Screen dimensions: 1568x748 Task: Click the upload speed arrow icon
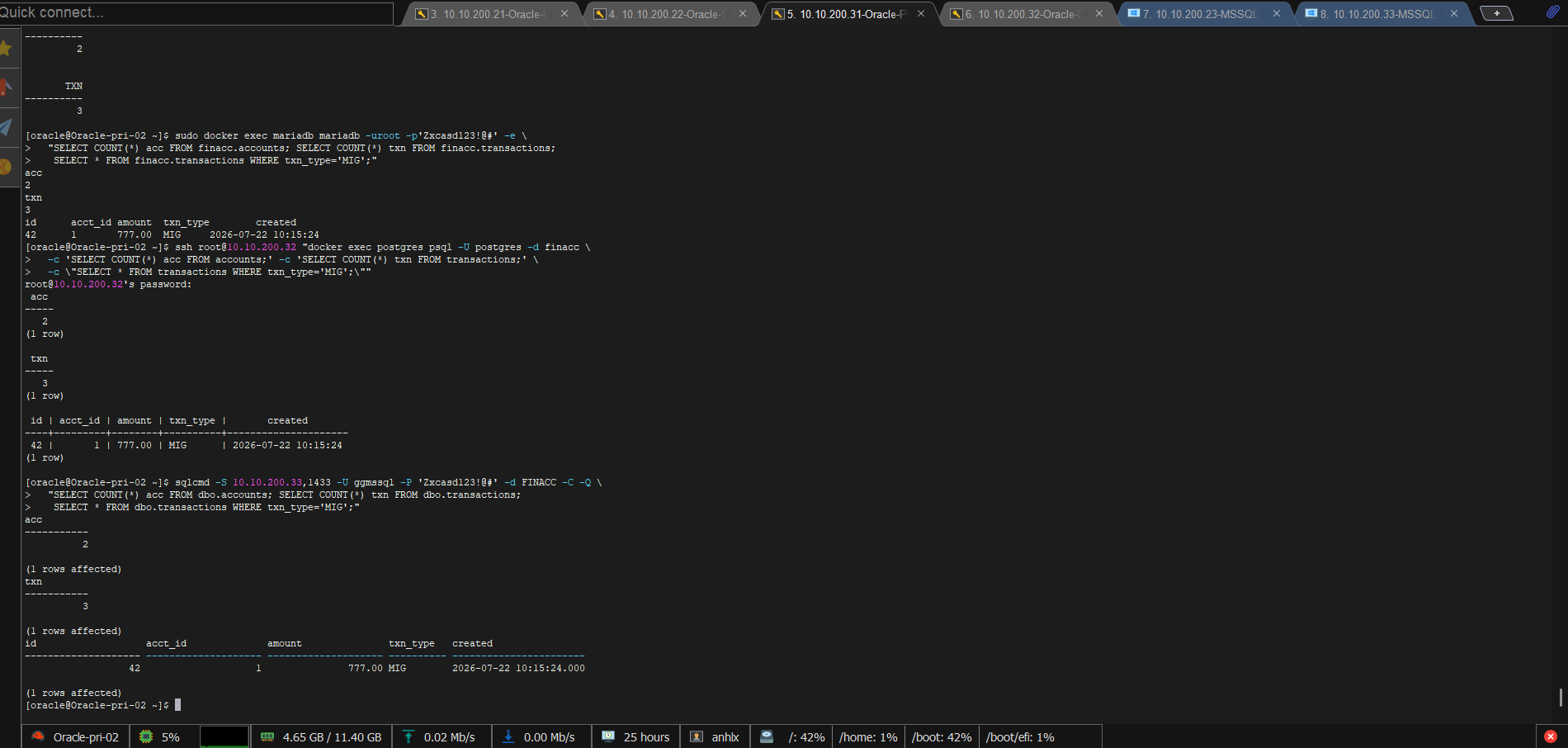coord(409,736)
